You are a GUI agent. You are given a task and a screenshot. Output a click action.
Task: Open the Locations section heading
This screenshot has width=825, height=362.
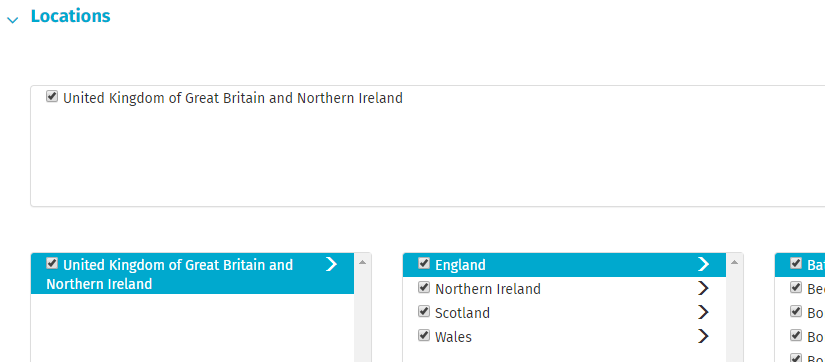71,16
